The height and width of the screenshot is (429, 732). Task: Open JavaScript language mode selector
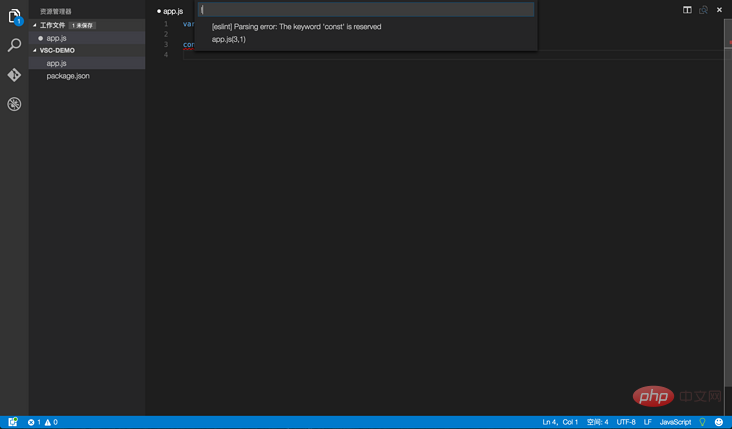[x=675, y=422]
